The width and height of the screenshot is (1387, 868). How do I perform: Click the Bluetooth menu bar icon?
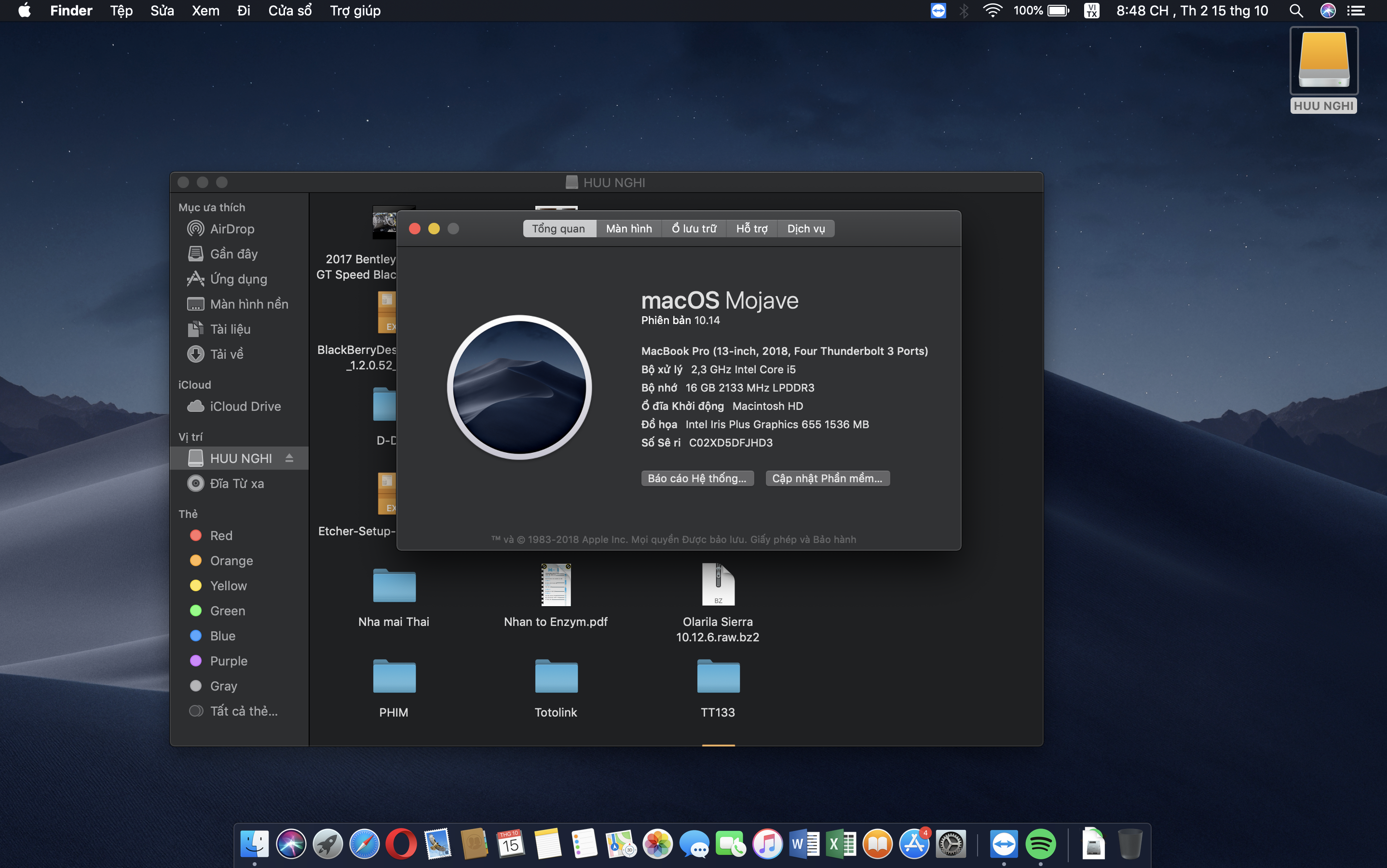[x=964, y=11]
